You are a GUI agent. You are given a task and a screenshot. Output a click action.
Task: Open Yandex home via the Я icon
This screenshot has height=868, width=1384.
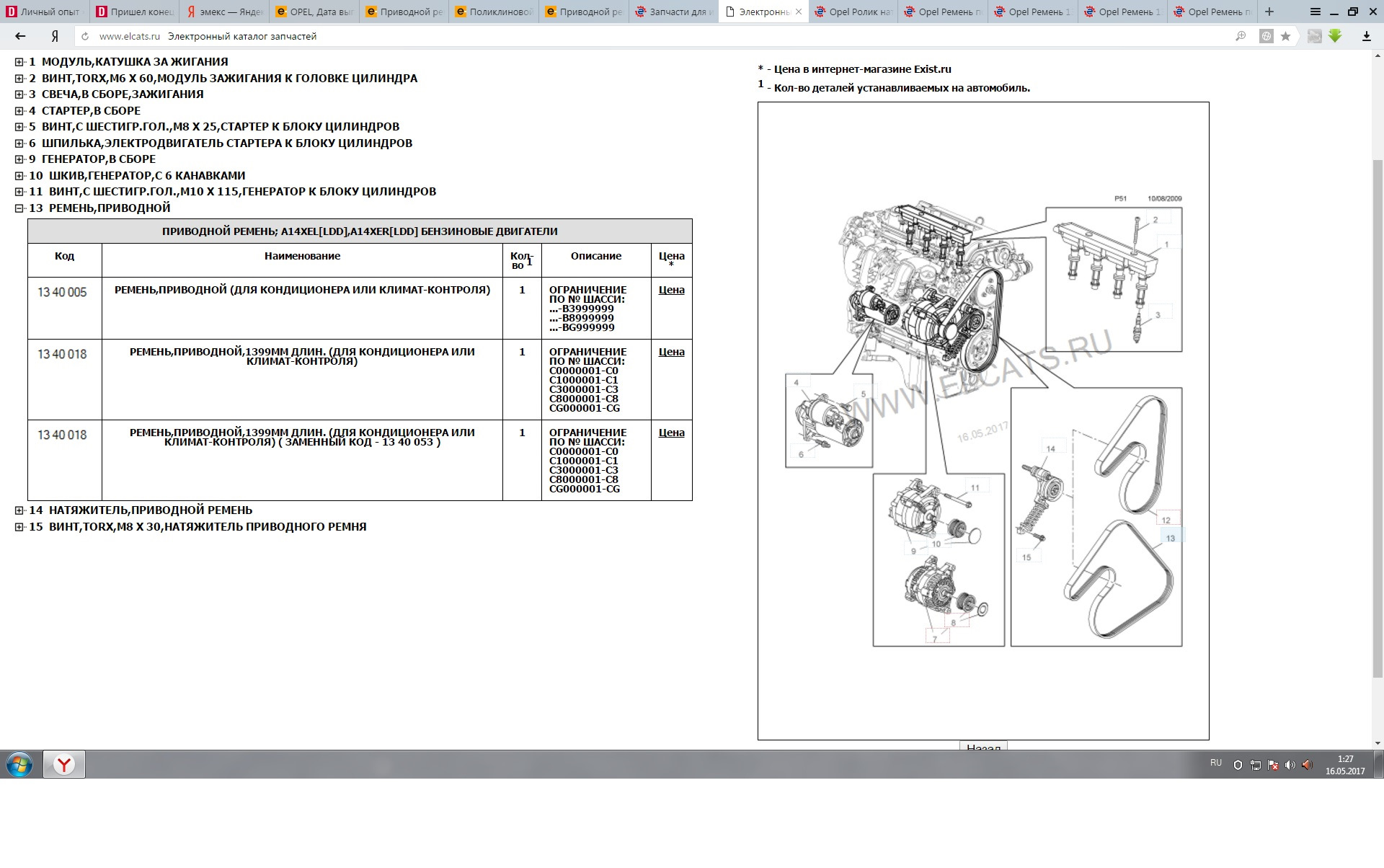pyautogui.click(x=55, y=36)
